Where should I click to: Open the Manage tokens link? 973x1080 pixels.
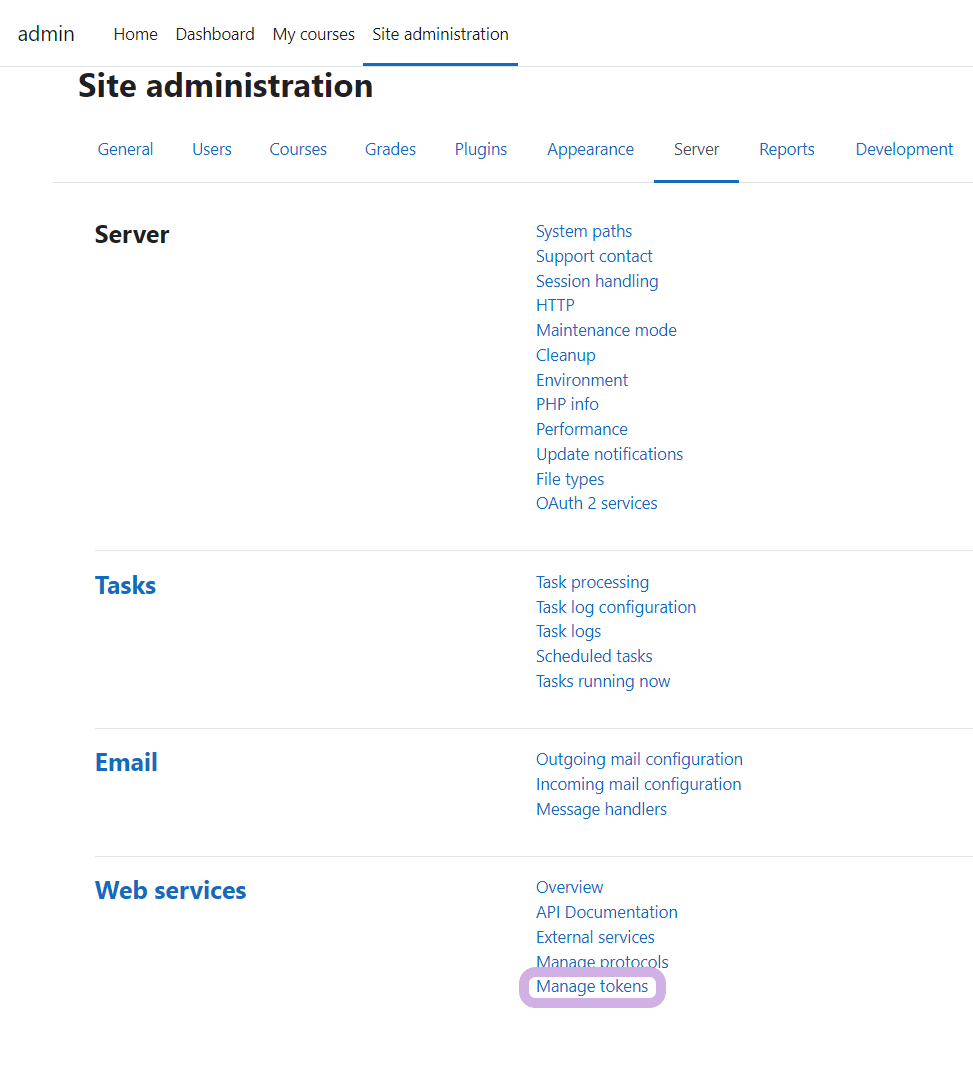click(x=592, y=987)
